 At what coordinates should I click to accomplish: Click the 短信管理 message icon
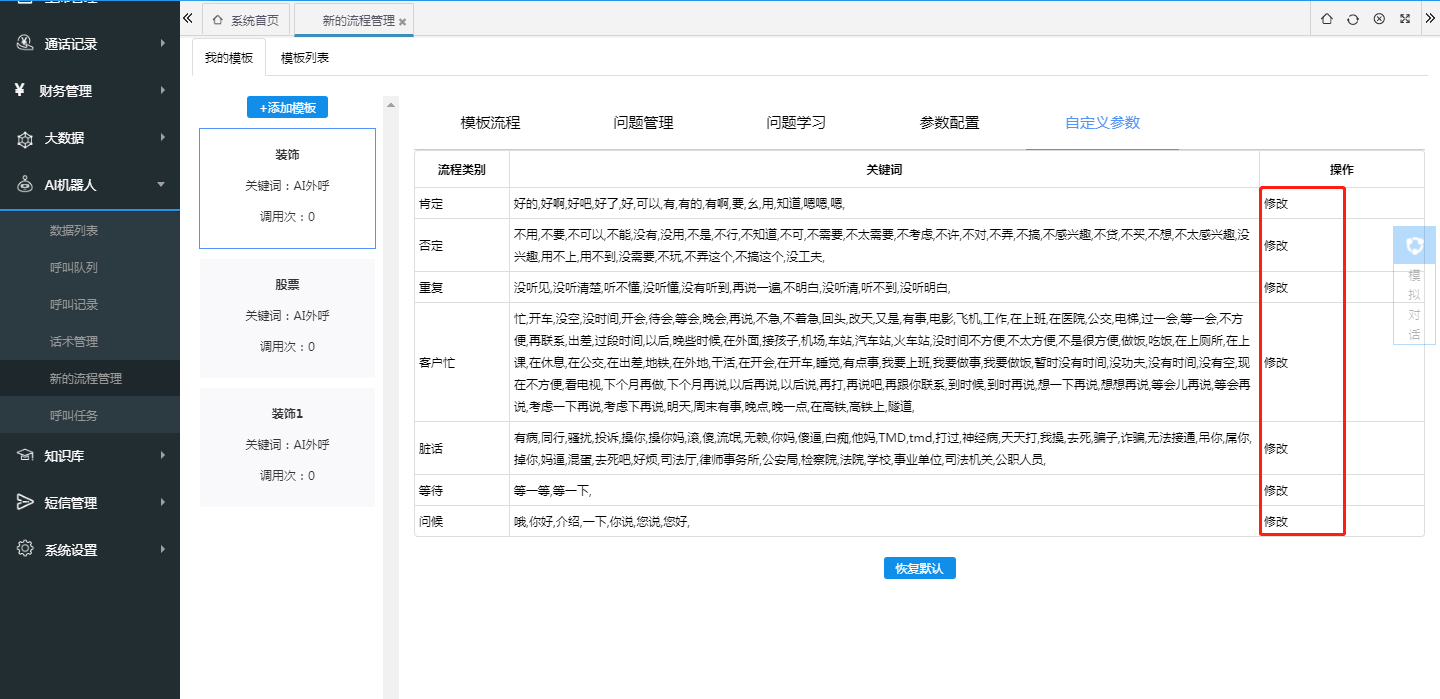[27, 501]
